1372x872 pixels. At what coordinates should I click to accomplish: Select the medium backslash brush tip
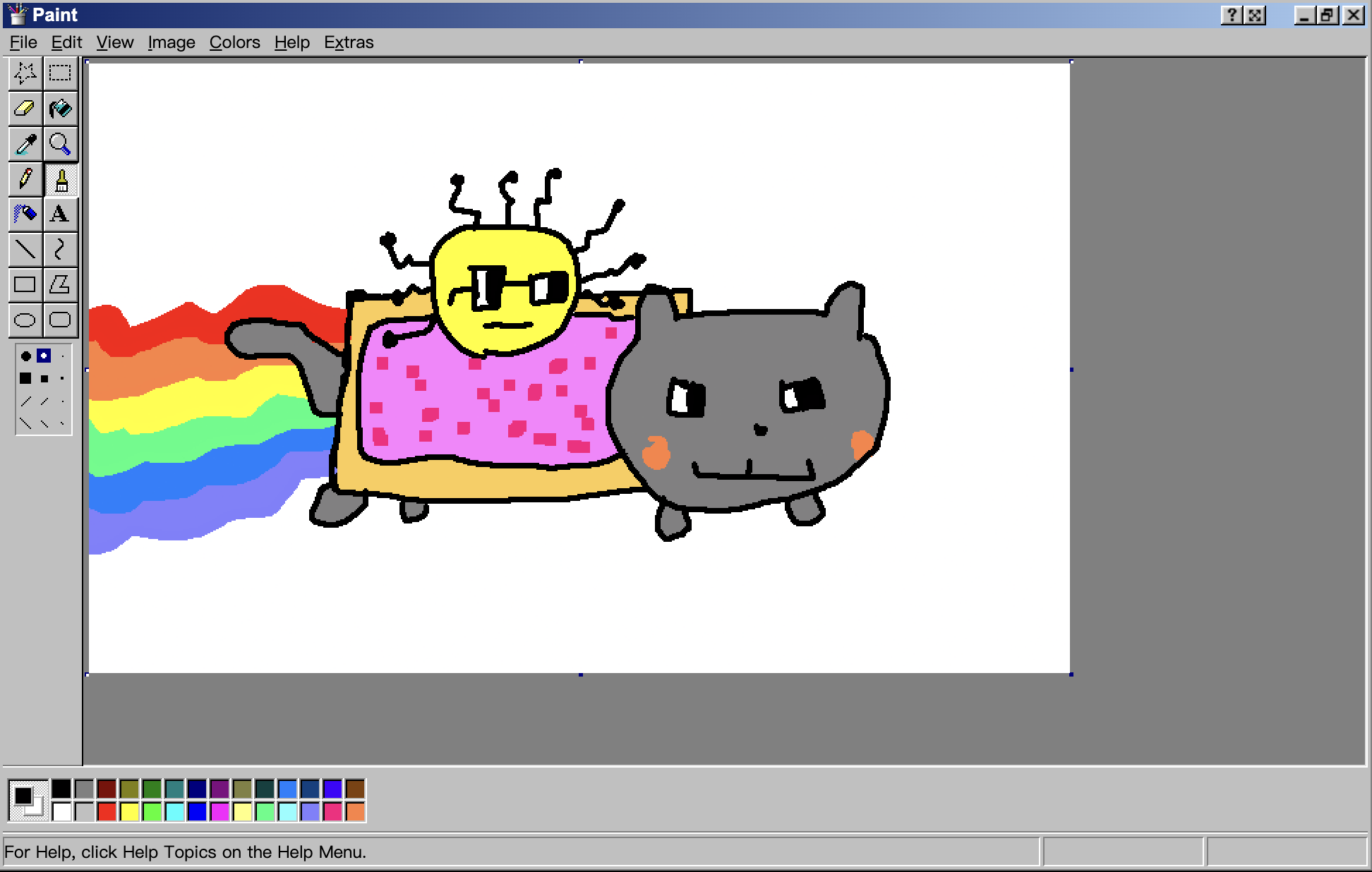tap(44, 423)
